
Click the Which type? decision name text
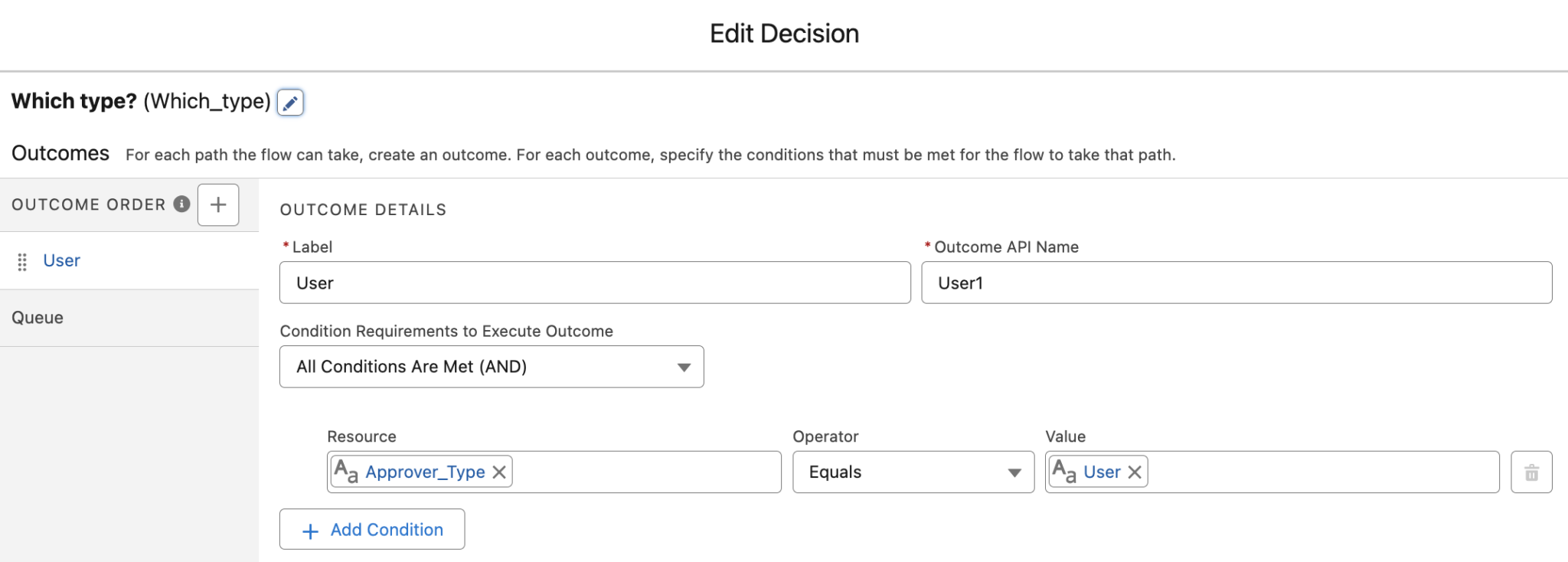pos(74,101)
